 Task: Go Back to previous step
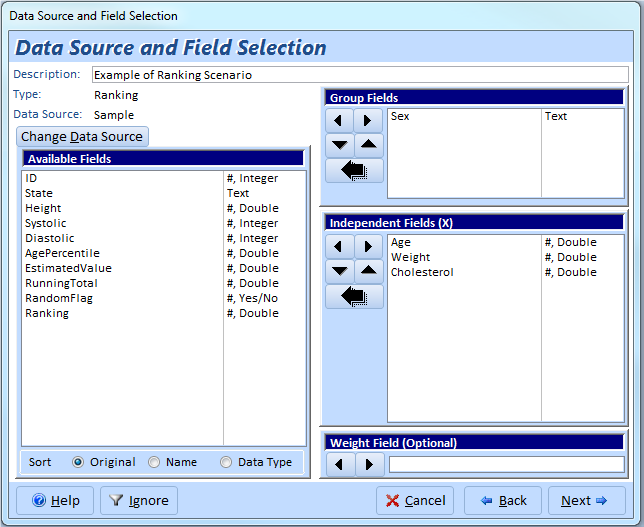(x=503, y=500)
